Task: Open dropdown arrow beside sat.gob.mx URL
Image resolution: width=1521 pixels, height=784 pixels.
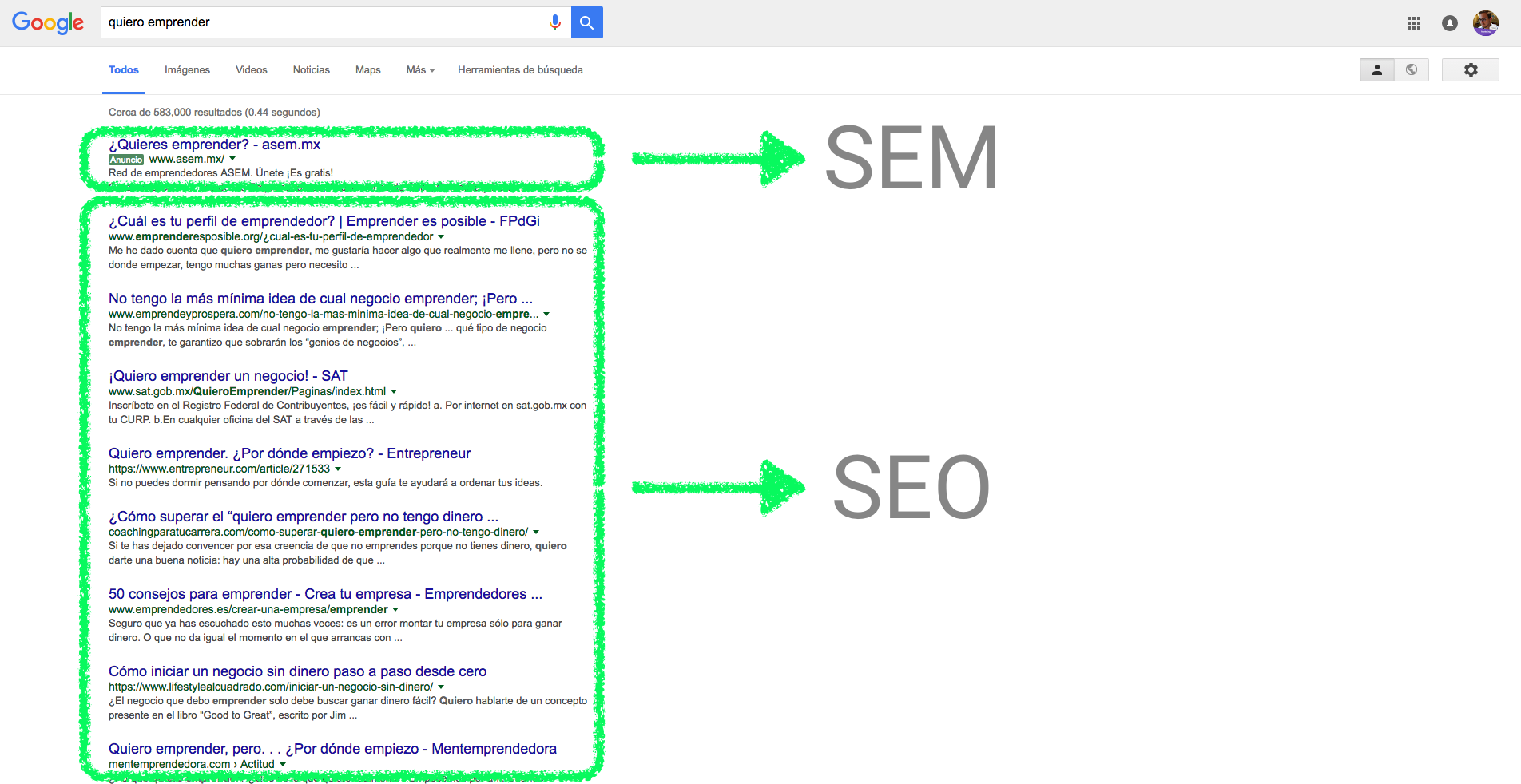Action: pos(394,391)
